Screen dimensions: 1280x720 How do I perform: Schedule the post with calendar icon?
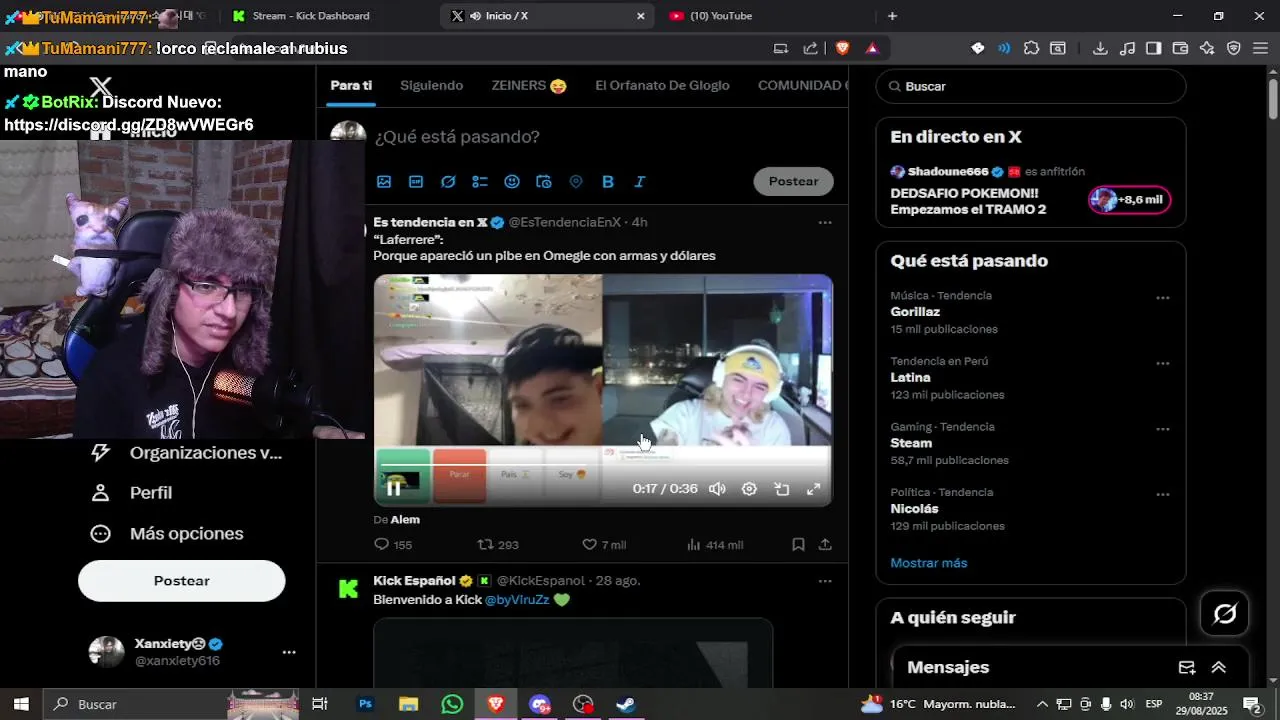[x=544, y=182]
